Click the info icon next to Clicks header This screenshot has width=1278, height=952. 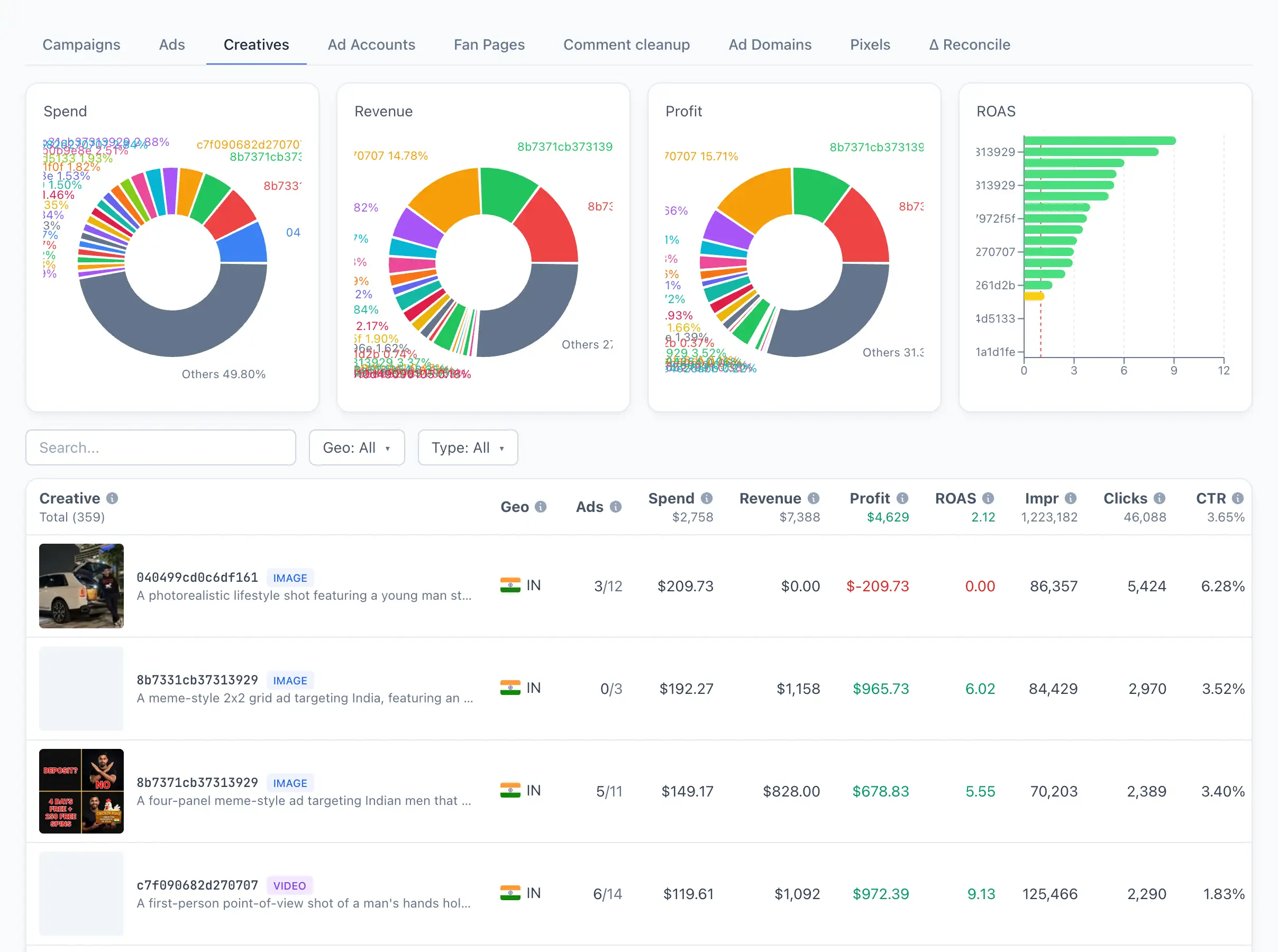click(1160, 498)
